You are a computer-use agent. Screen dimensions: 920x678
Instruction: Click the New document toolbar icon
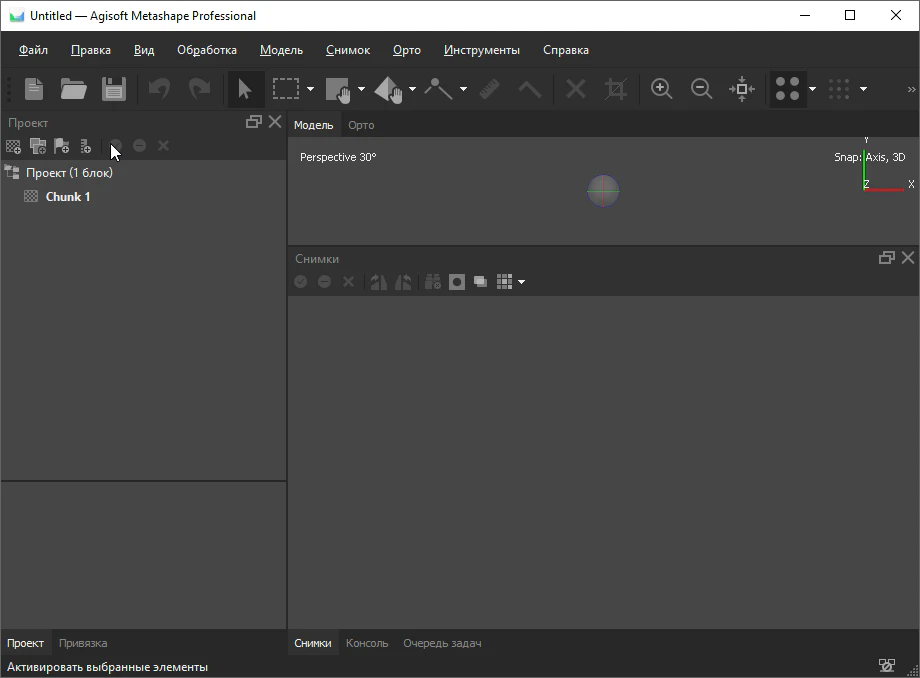point(34,89)
